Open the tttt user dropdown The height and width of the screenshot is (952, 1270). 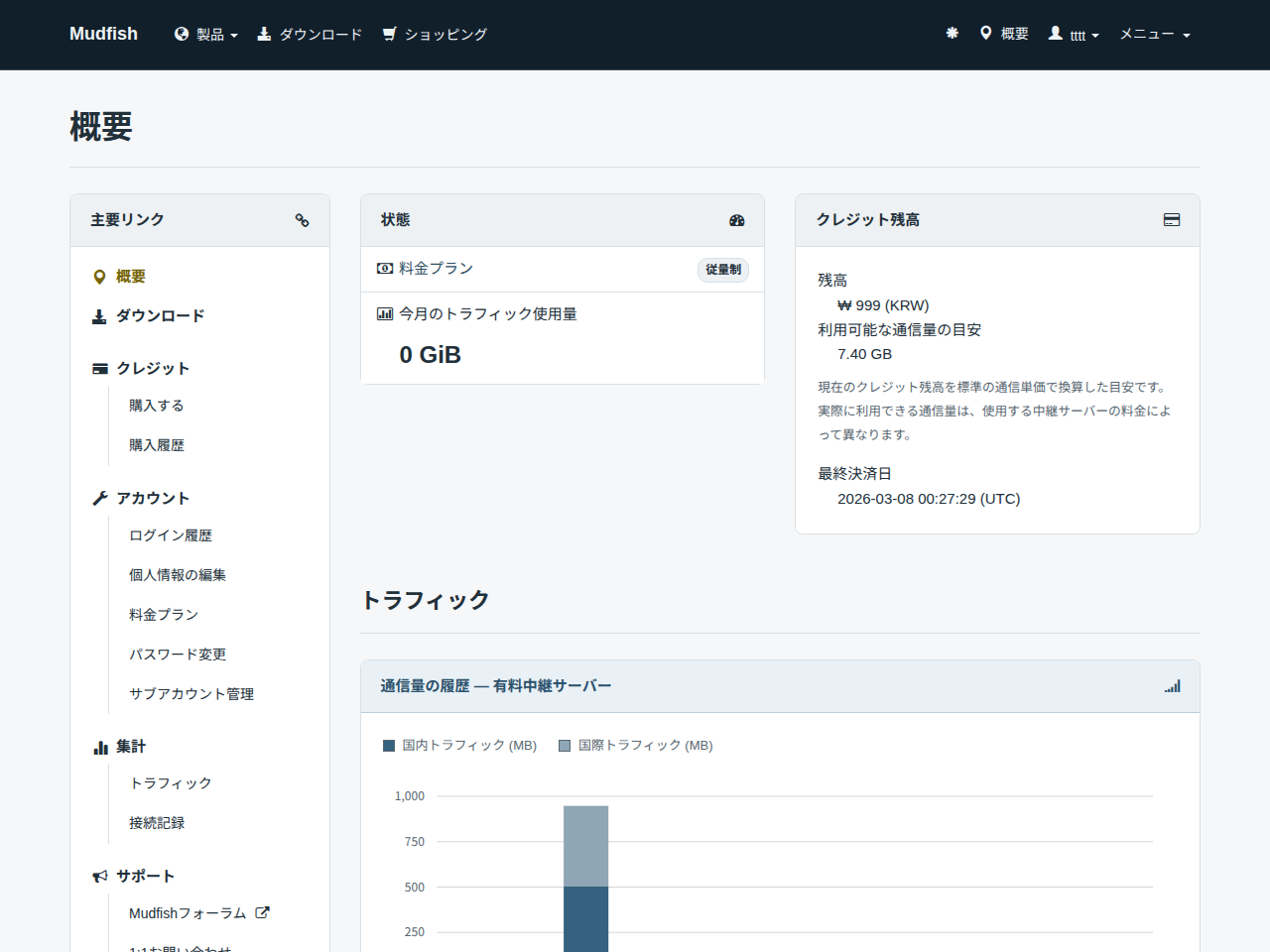1075,35
